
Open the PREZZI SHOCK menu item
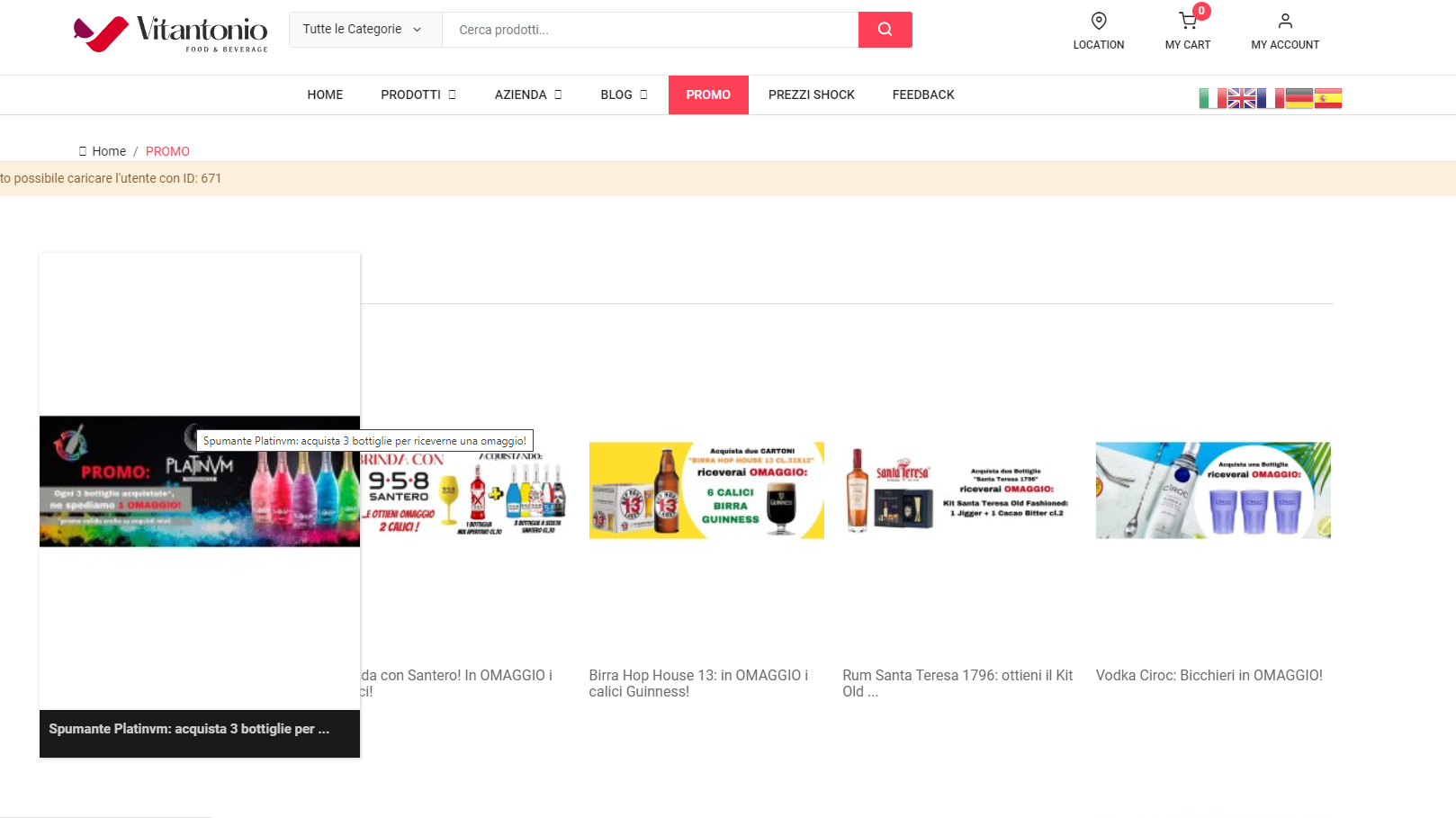click(x=812, y=94)
